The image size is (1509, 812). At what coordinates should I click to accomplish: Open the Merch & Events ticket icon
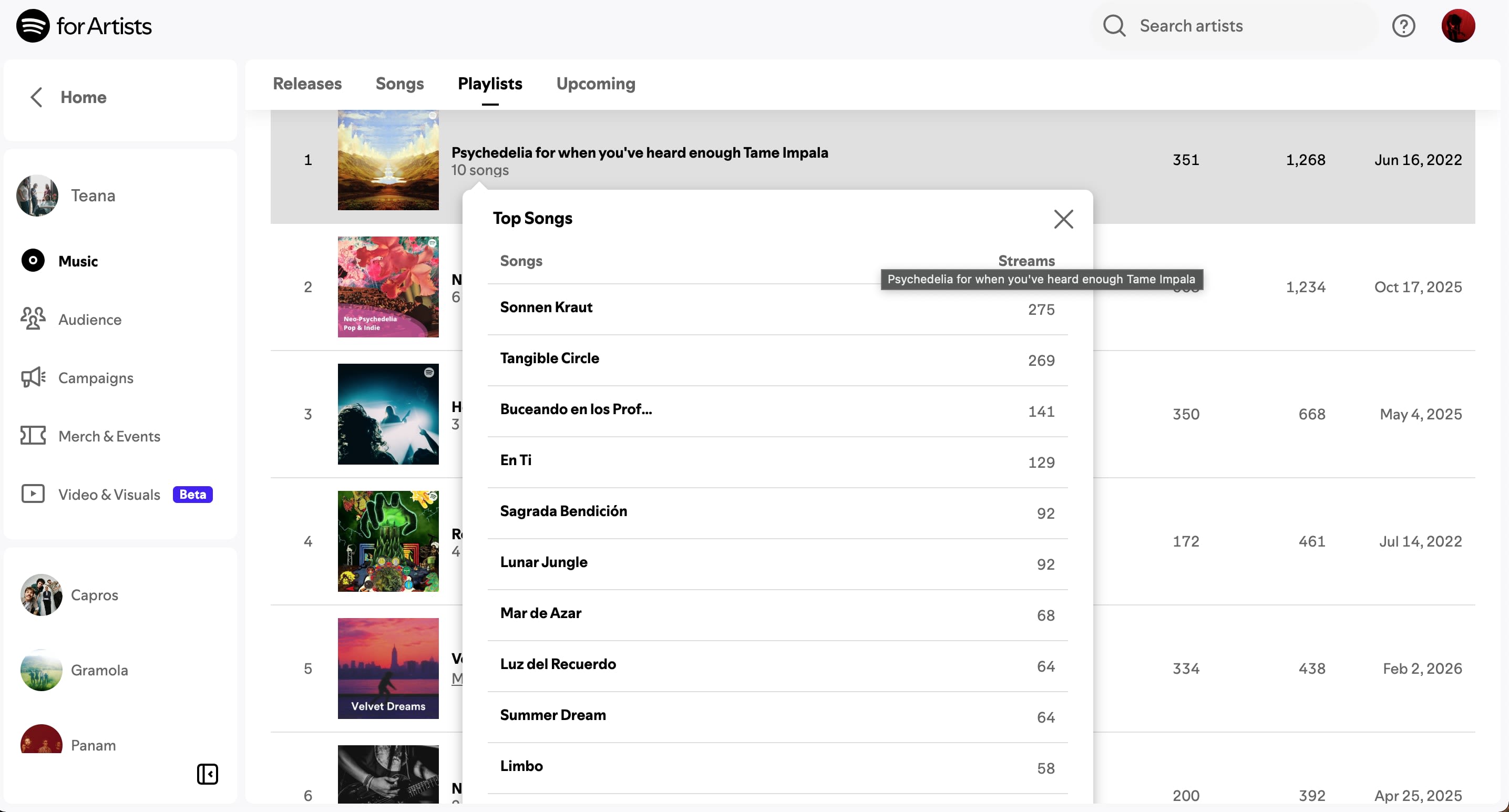click(x=33, y=435)
